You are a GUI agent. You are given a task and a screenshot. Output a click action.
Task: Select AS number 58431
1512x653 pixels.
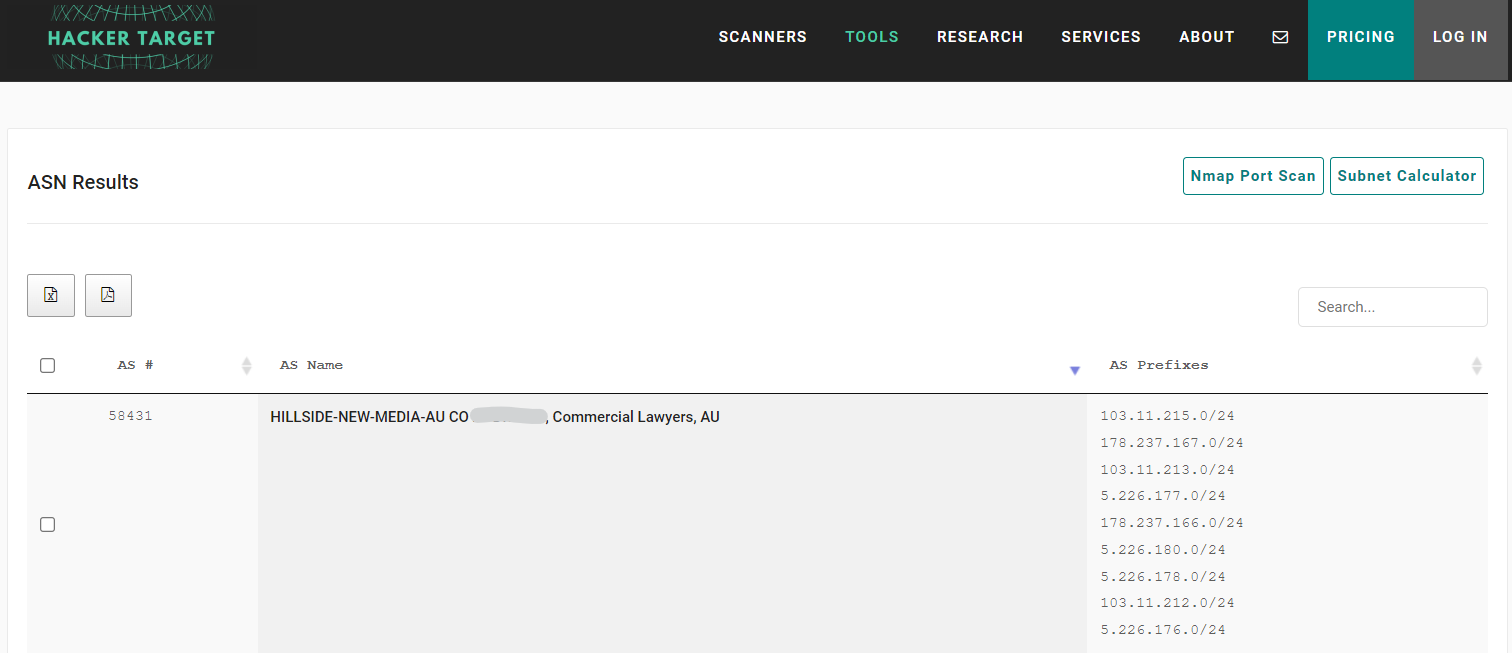click(130, 416)
